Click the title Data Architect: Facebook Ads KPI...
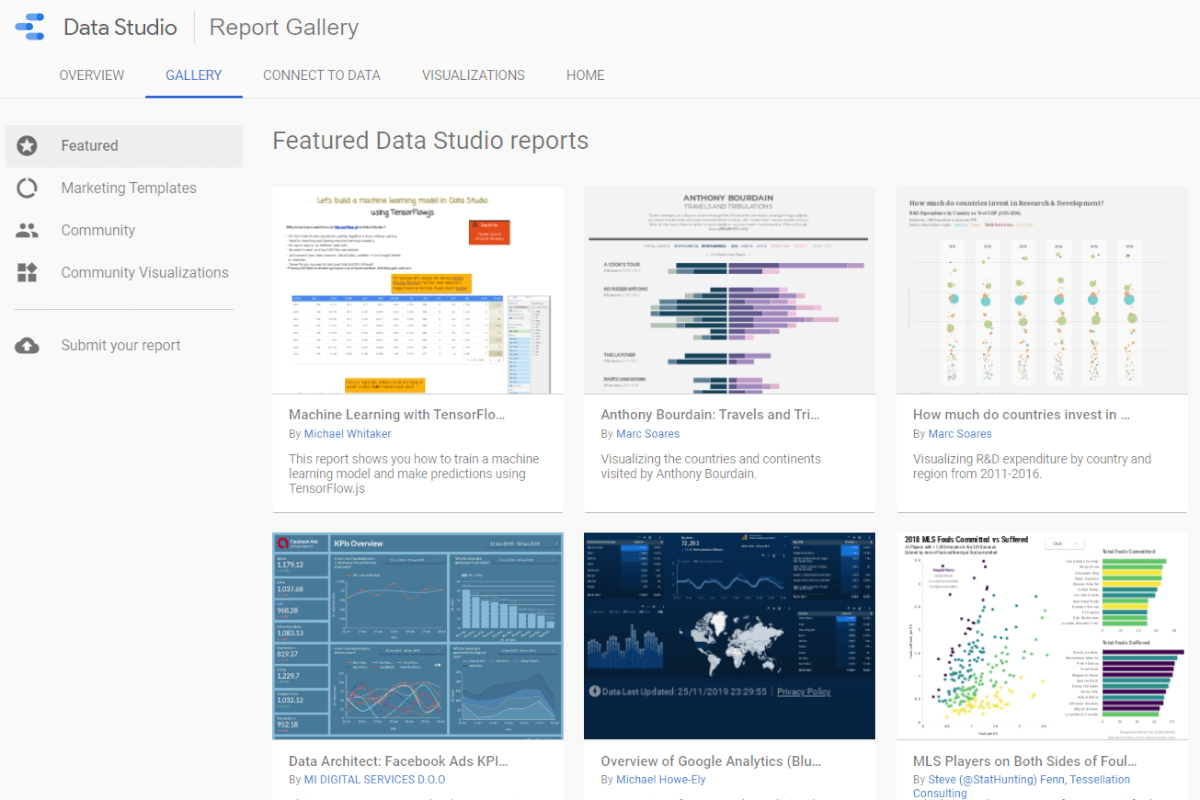Image resolution: width=1200 pixels, height=800 pixels. point(397,761)
